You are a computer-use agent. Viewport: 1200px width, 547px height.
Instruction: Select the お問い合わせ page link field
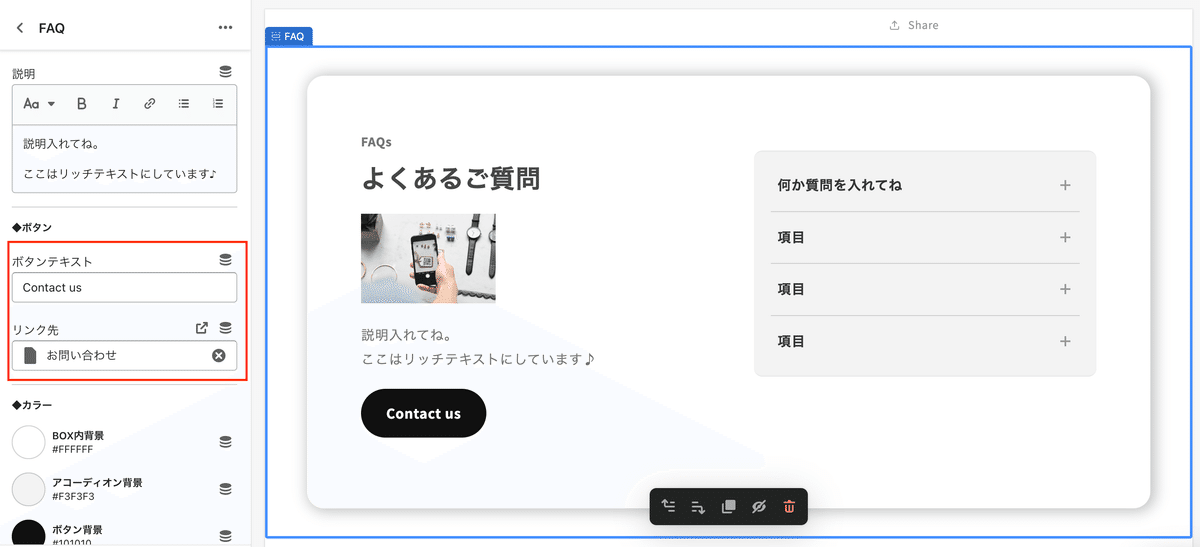(125, 355)
